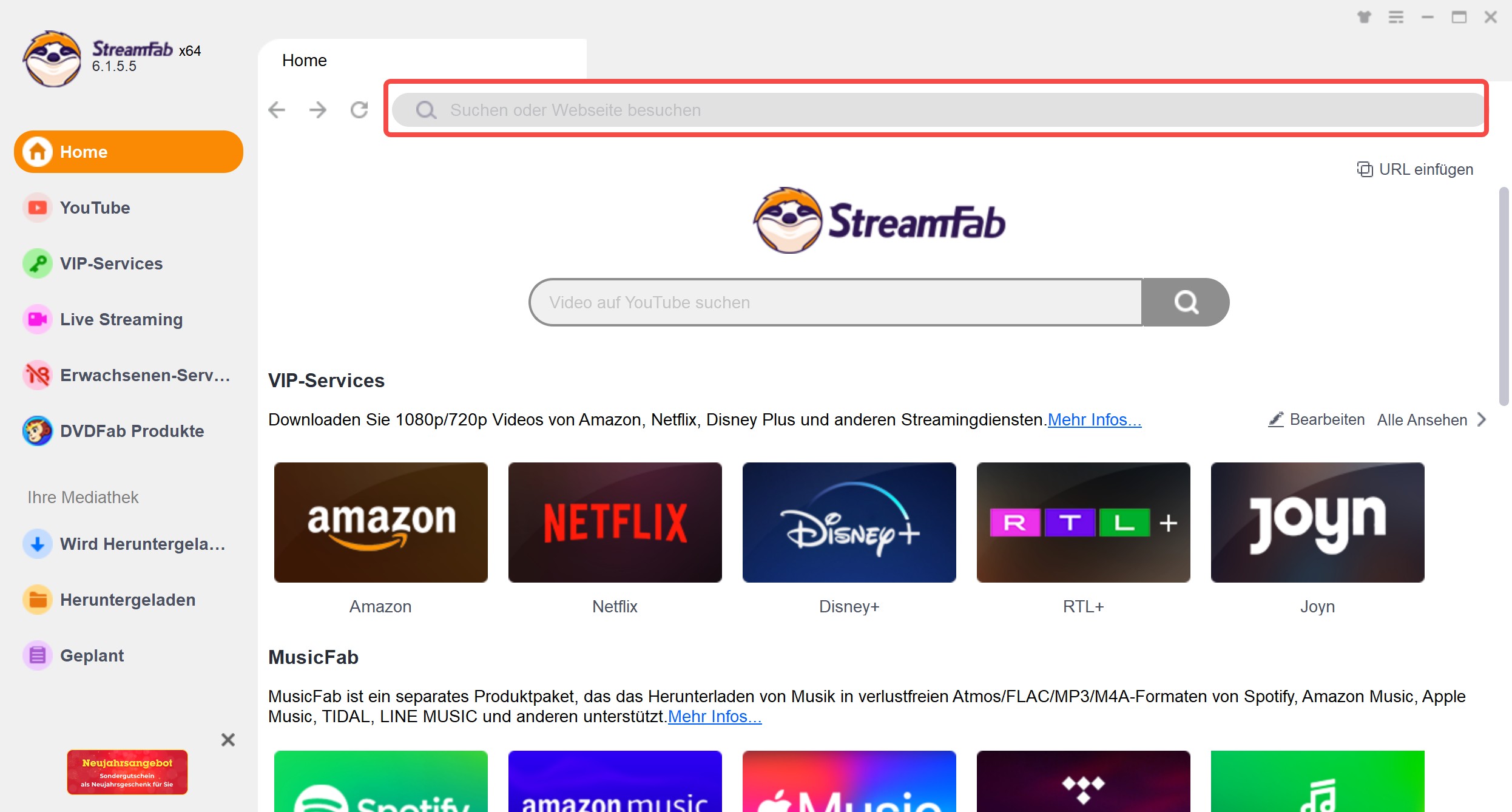The image size is (1512, 812).
Task: Open the Geplant scheduled list
Action: (129, 655)
